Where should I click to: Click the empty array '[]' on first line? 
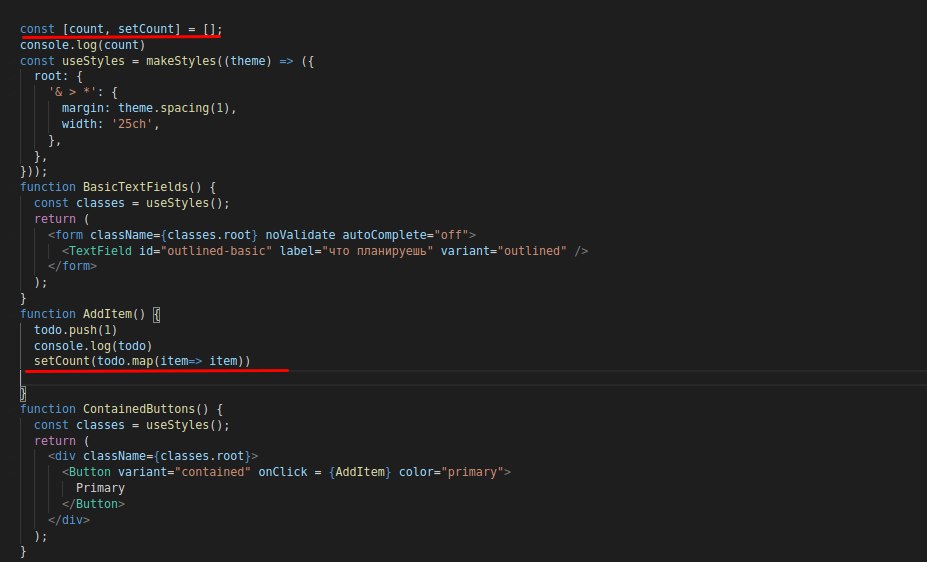[209, 29]
